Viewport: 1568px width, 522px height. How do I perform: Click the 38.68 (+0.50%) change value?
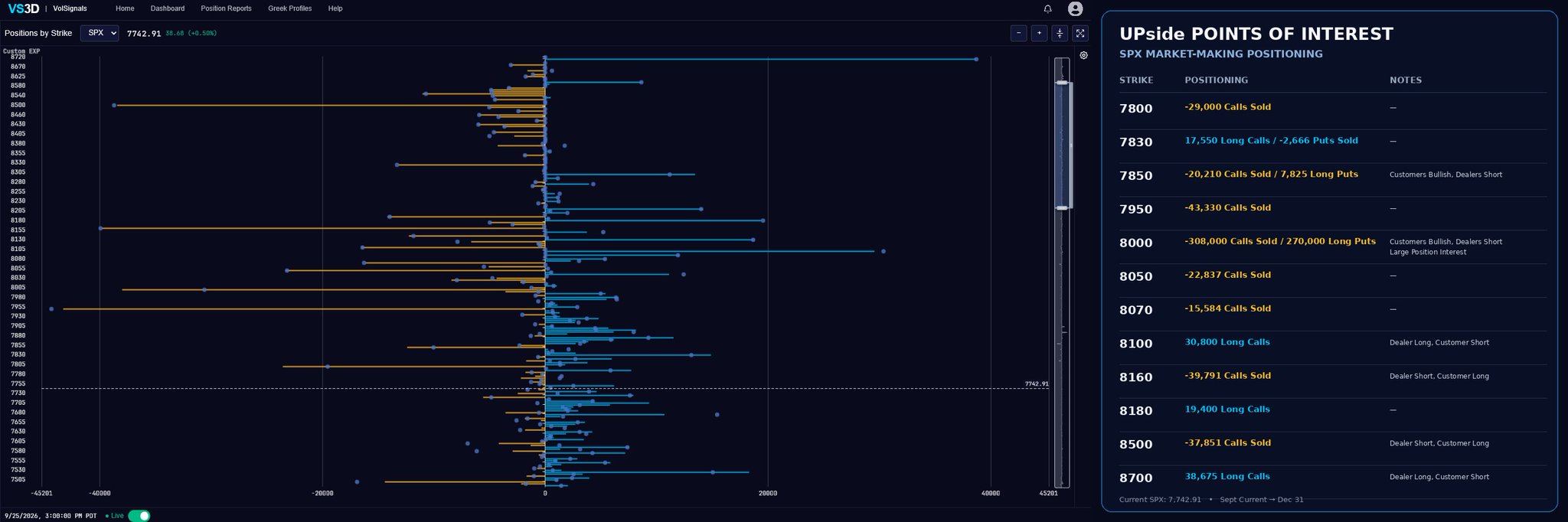[191, 34]
